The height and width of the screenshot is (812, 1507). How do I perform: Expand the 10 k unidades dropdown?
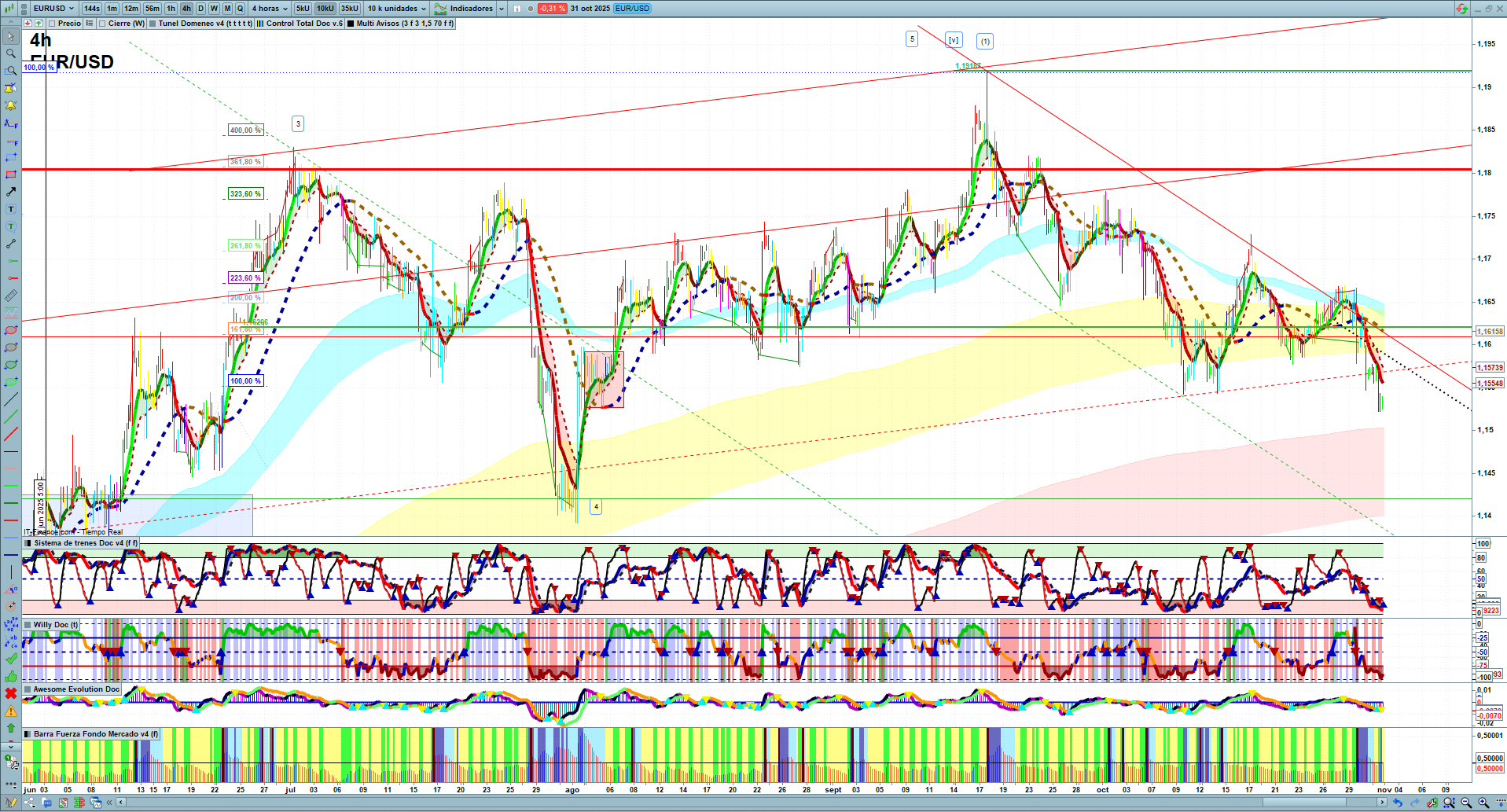(397, 9)
